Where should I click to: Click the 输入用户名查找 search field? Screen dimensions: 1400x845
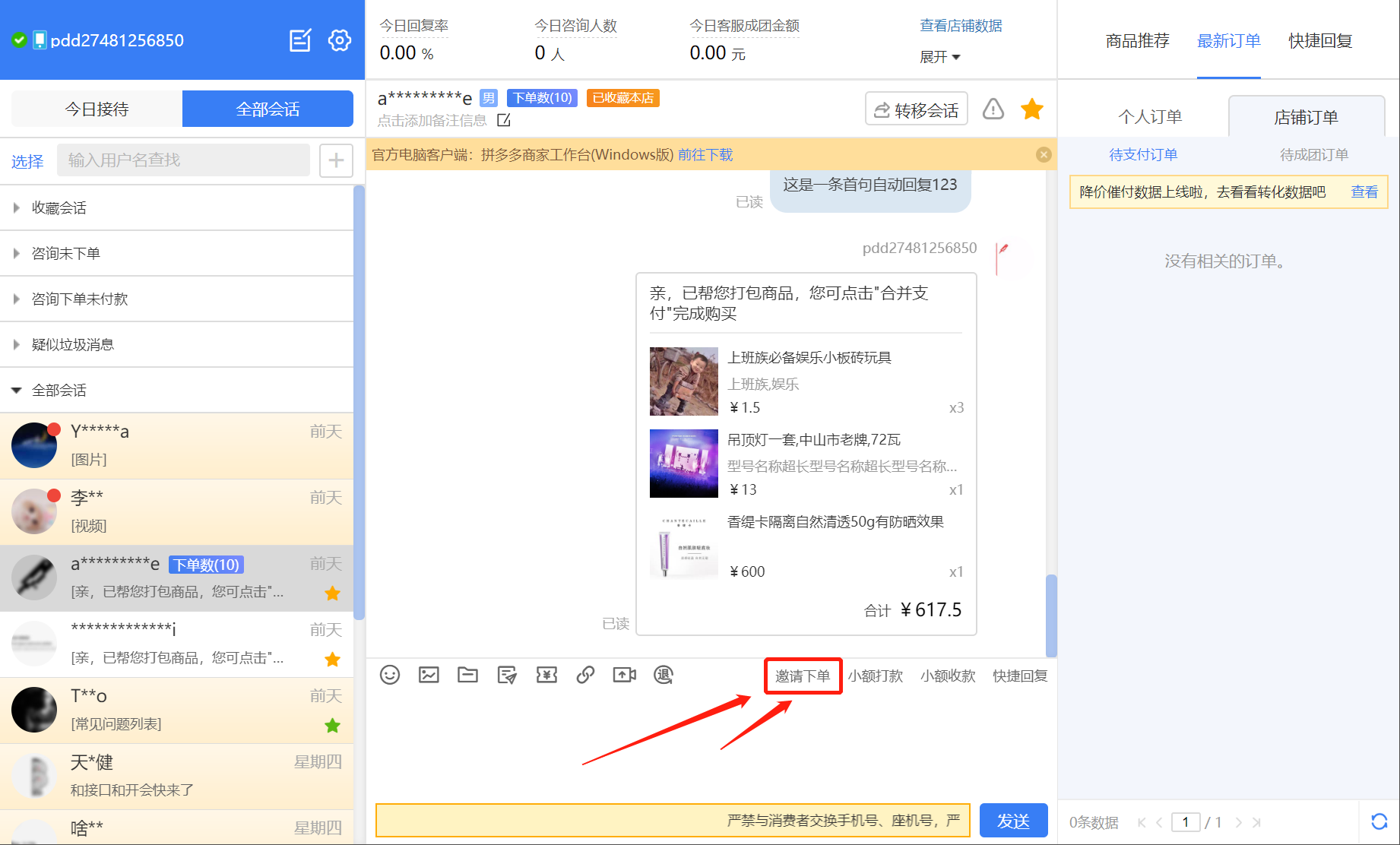click(183, 160)
